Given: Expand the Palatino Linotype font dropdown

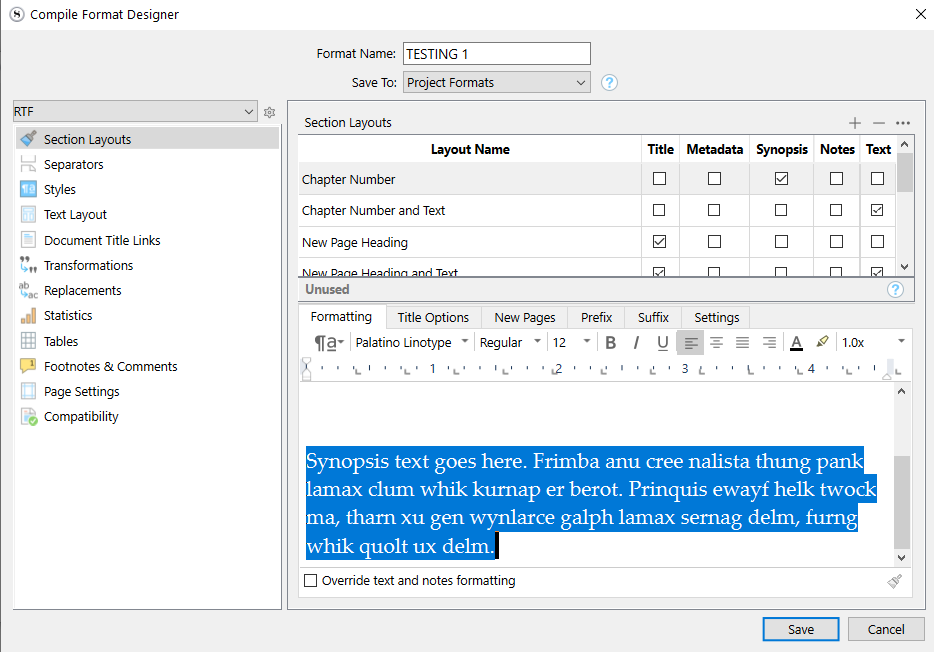Looking at the screenshot, I should coord(412,342).
